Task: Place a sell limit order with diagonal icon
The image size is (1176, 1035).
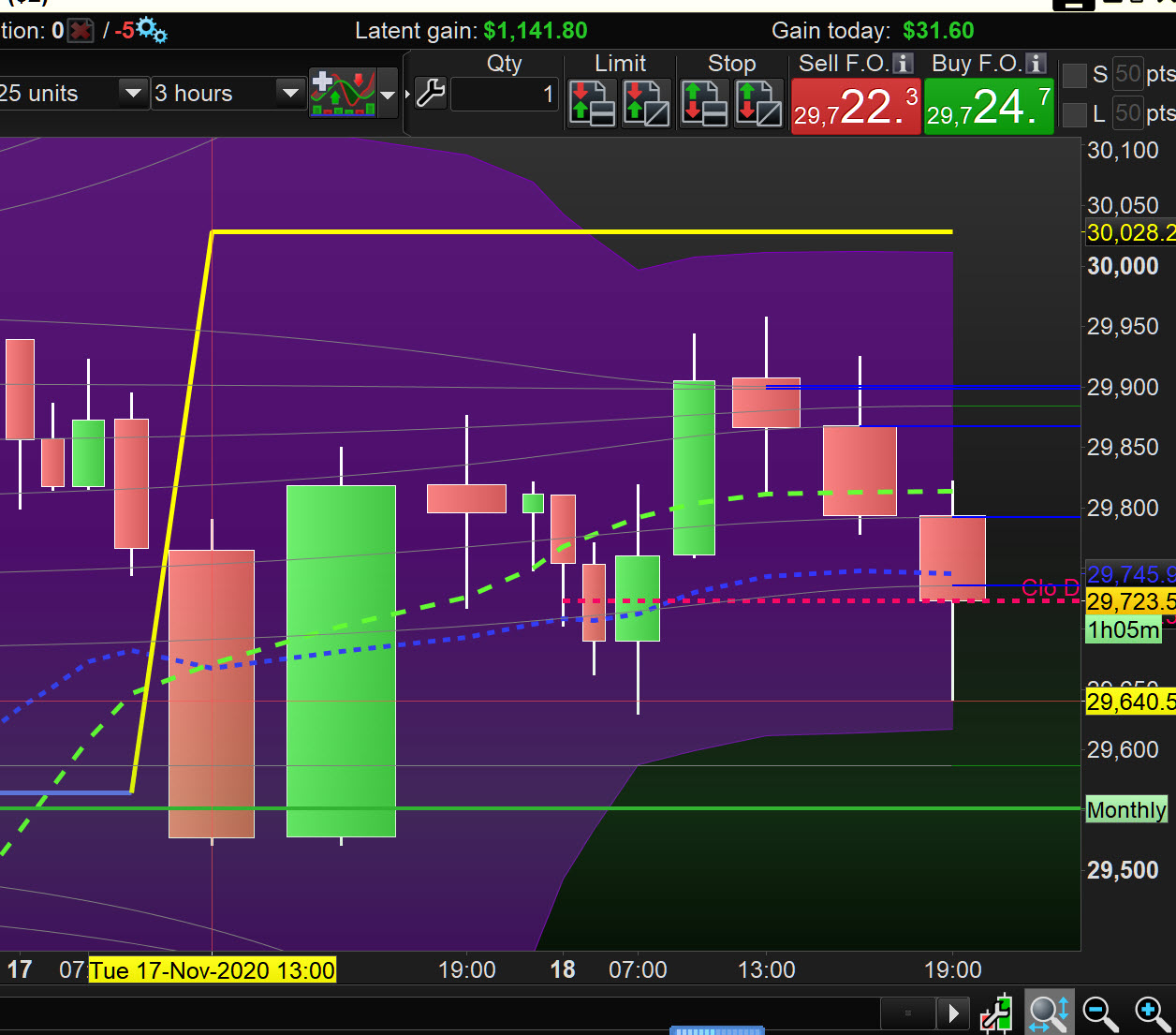Action: [x=647, y=103]
